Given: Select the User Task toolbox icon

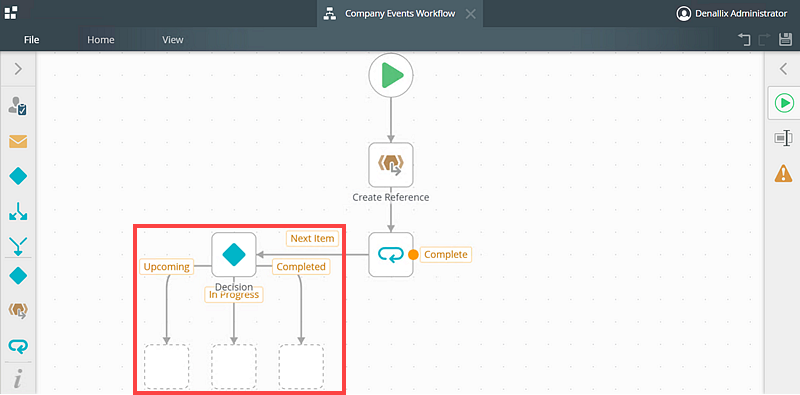Looking at the screenshot, I should (x=18, y=106).
